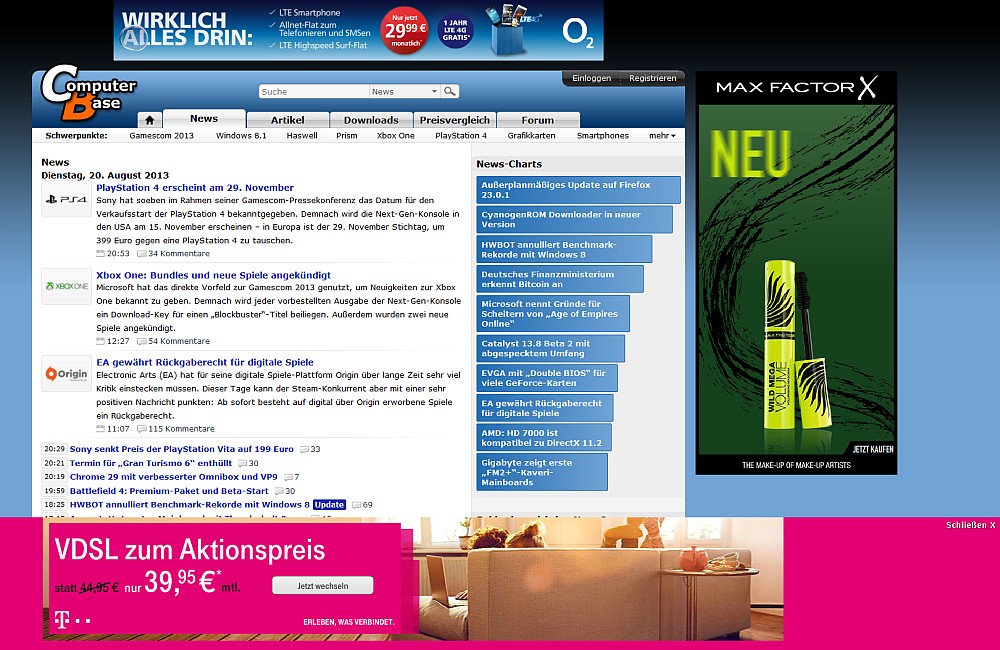Select Windows 8.1 topic
Viewport: 1000px width, 650px height.
[241, 135]
